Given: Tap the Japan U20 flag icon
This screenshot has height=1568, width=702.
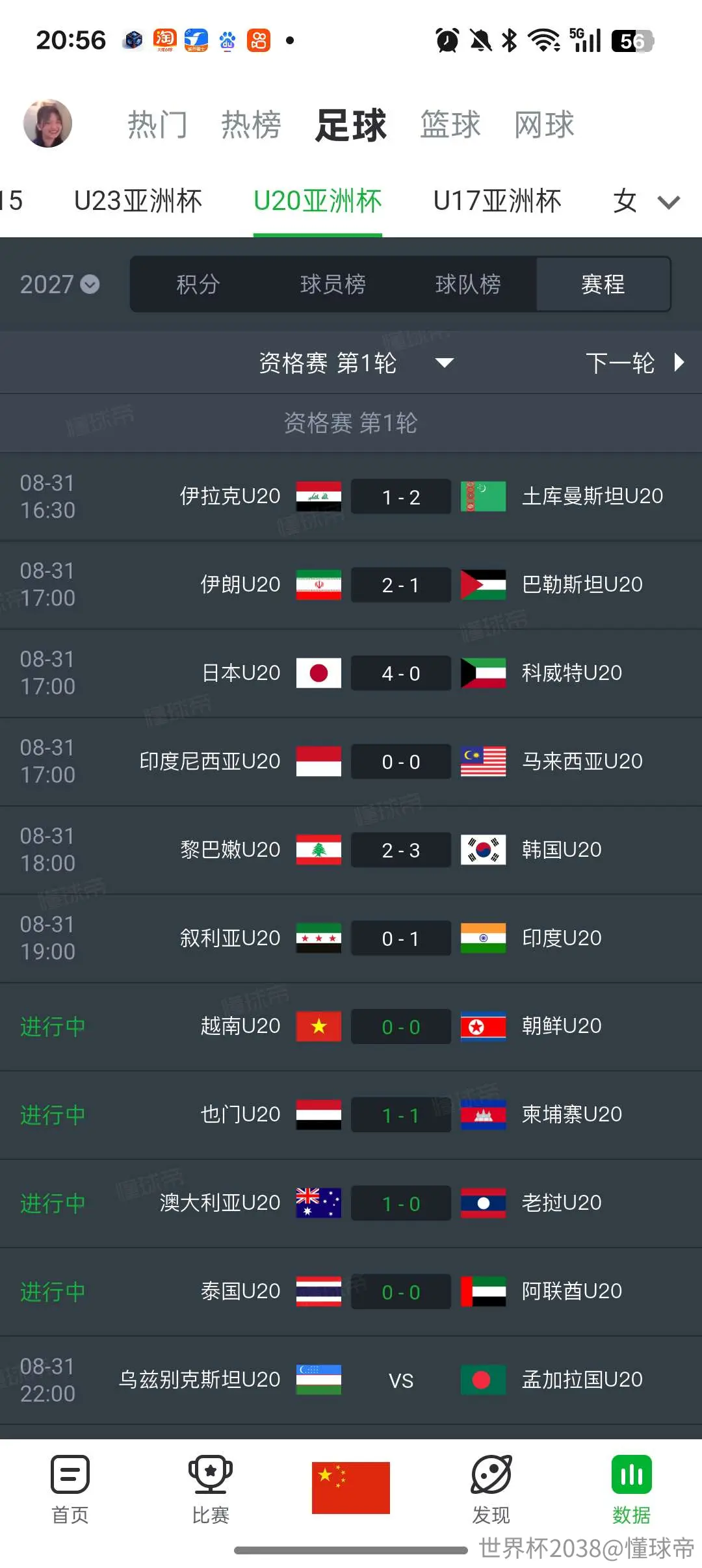Looking at the screenshot, I should pyautogui.click(x=318, y=673).
